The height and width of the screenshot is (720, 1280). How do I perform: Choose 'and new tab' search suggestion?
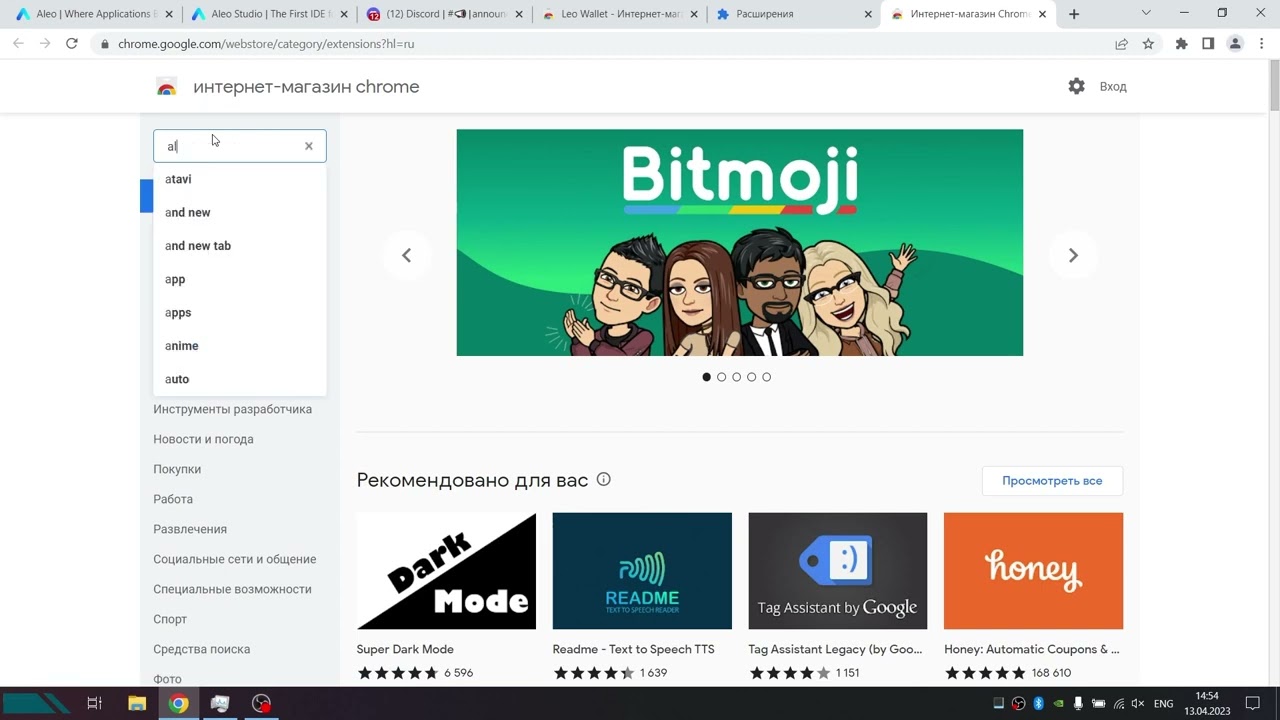(240, 246)
